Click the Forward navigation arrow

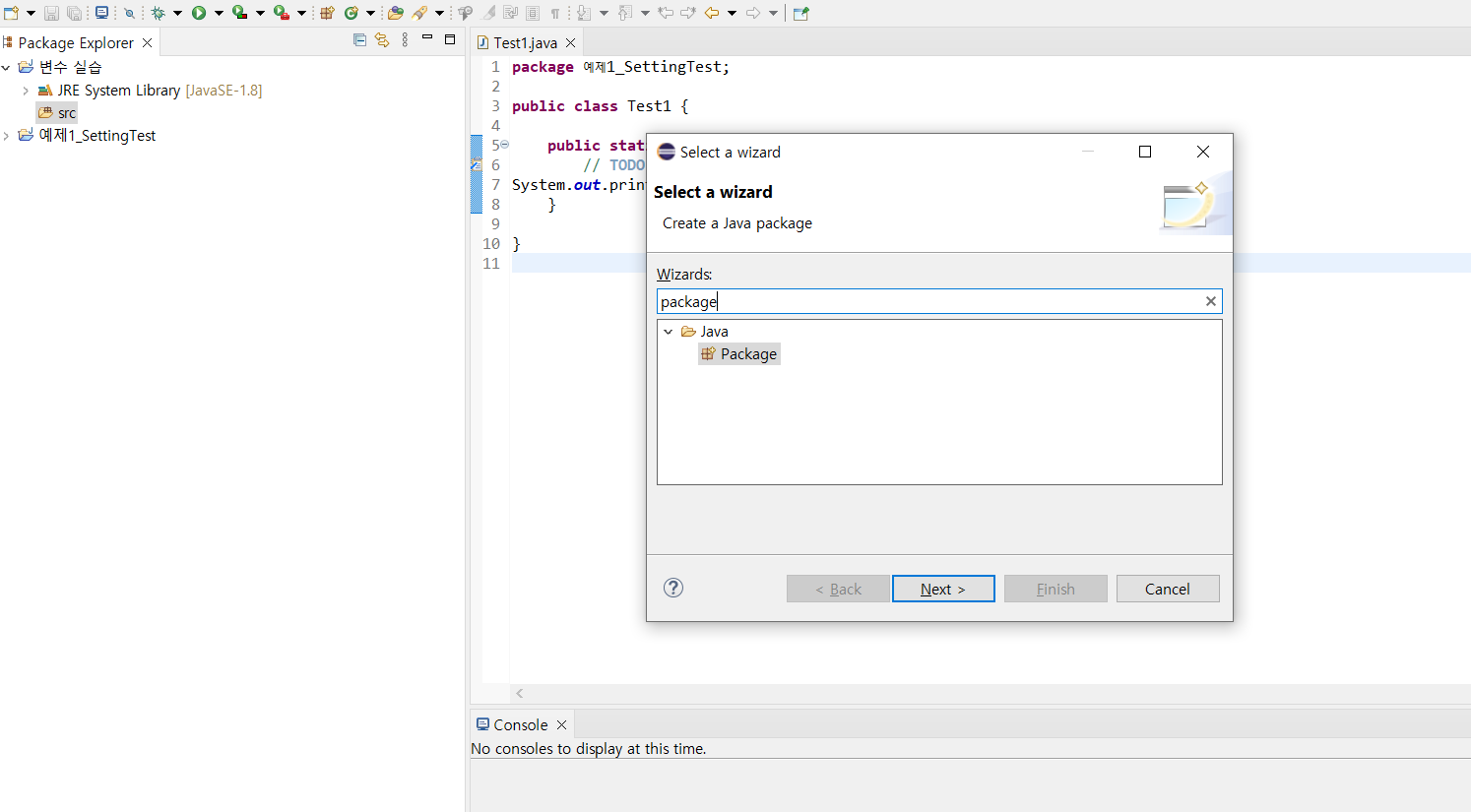pyautogui.click(x=753, y=13)
